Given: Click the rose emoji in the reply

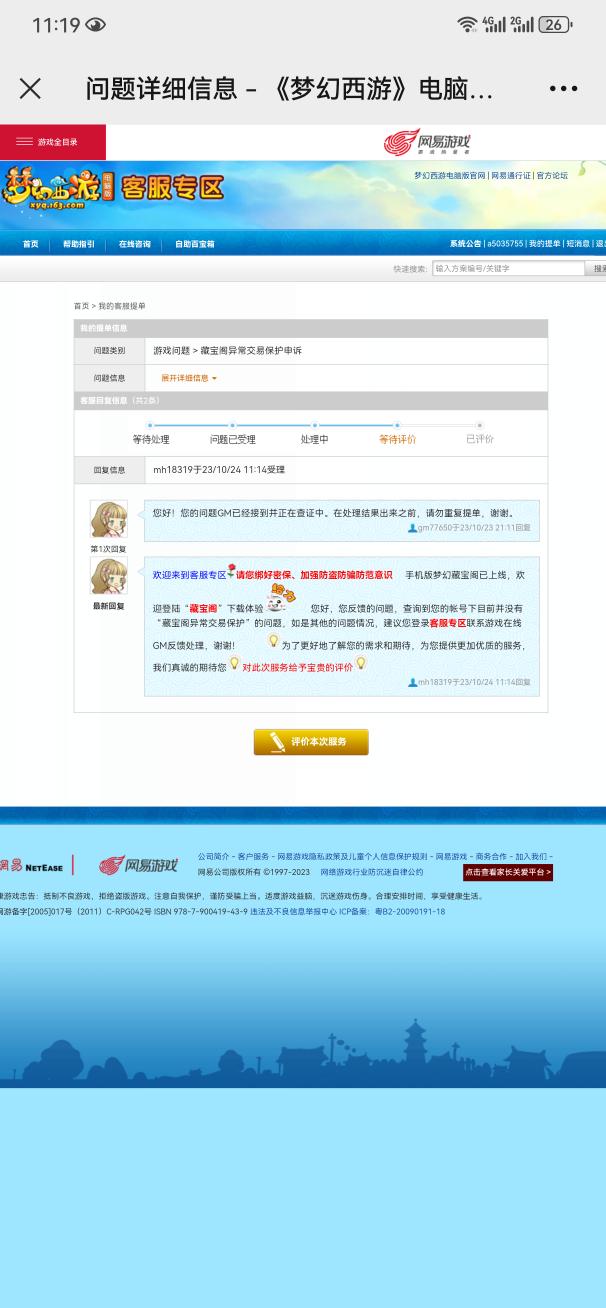Looking at the screenshot, I should (x=231, y=571).
